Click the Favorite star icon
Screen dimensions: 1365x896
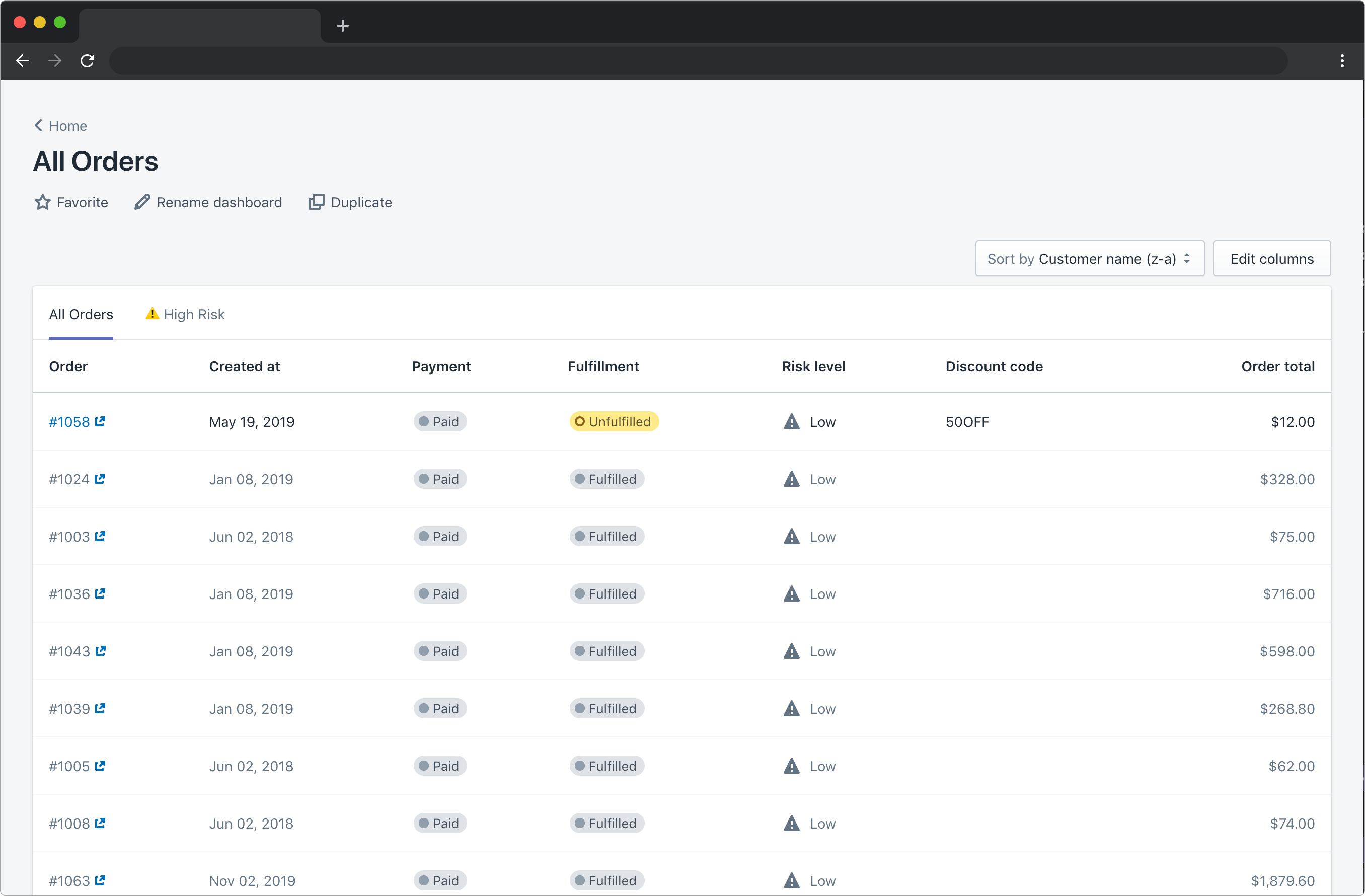pyautogui.click(x=42, y=202)
